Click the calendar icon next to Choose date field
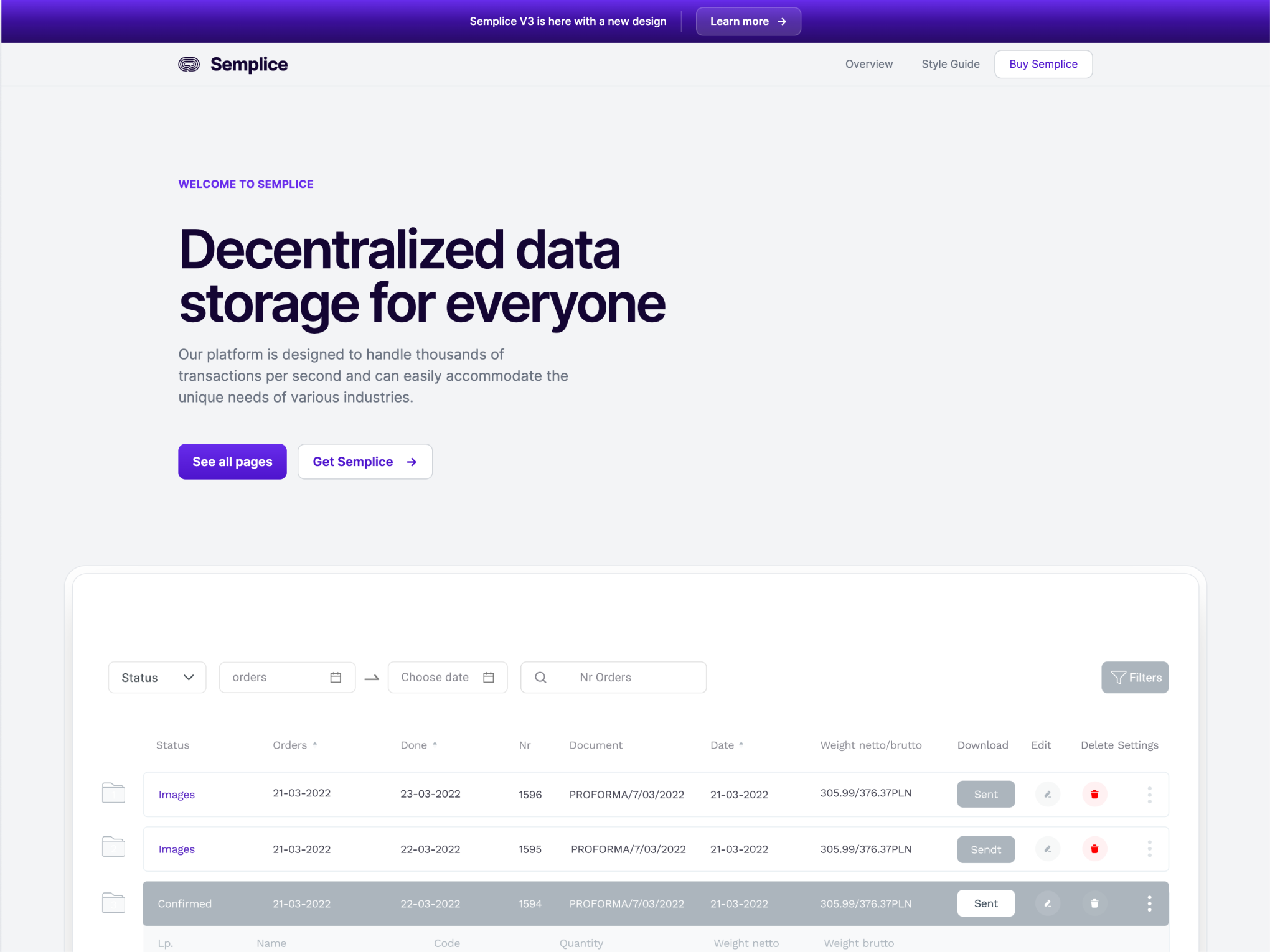Screen dimensions: 1270x952 [x=490, y=677]
